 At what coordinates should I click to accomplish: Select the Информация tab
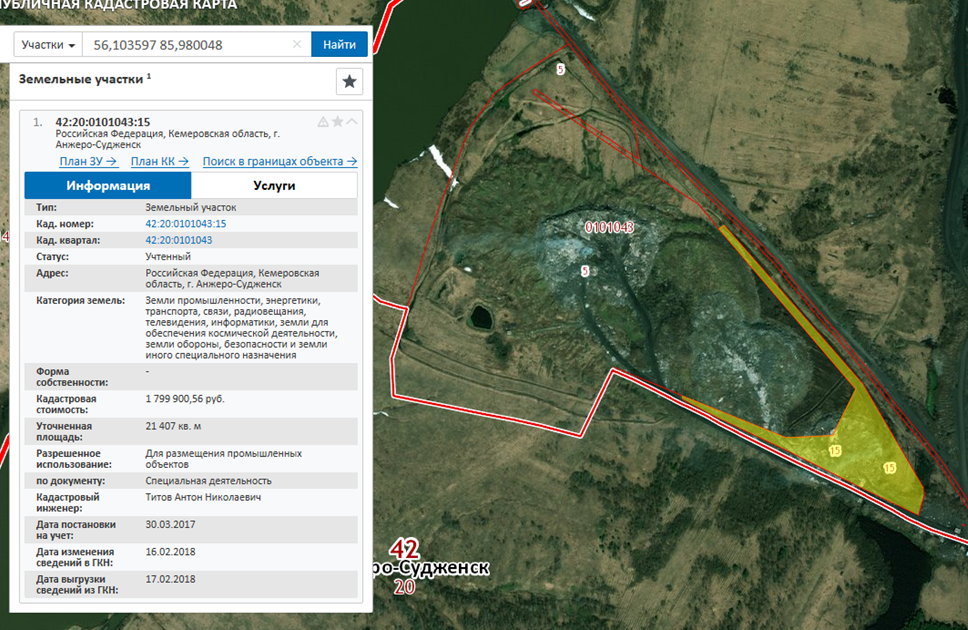[x=108, y=186]
